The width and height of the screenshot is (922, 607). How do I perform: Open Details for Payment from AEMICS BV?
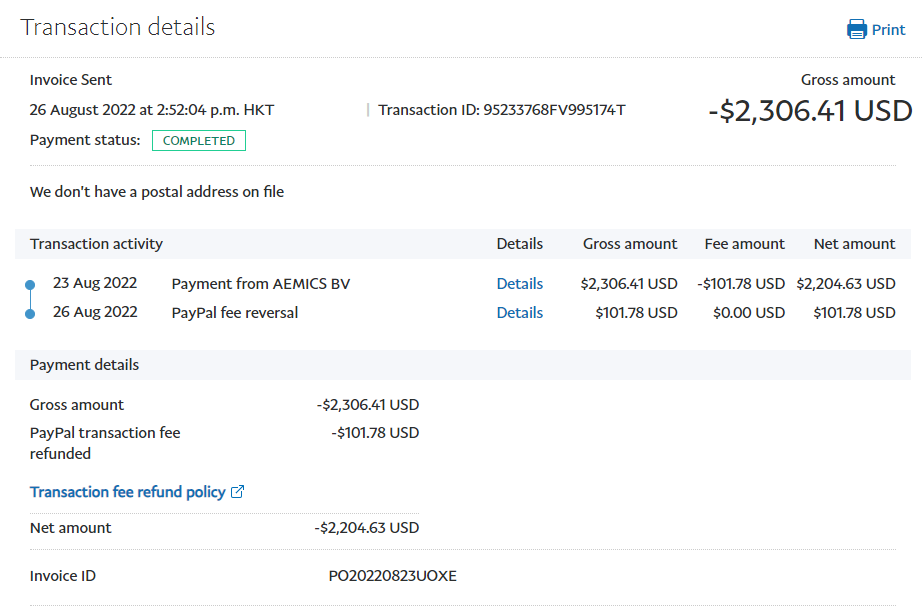pyautogui.click(x=519, y=284)
